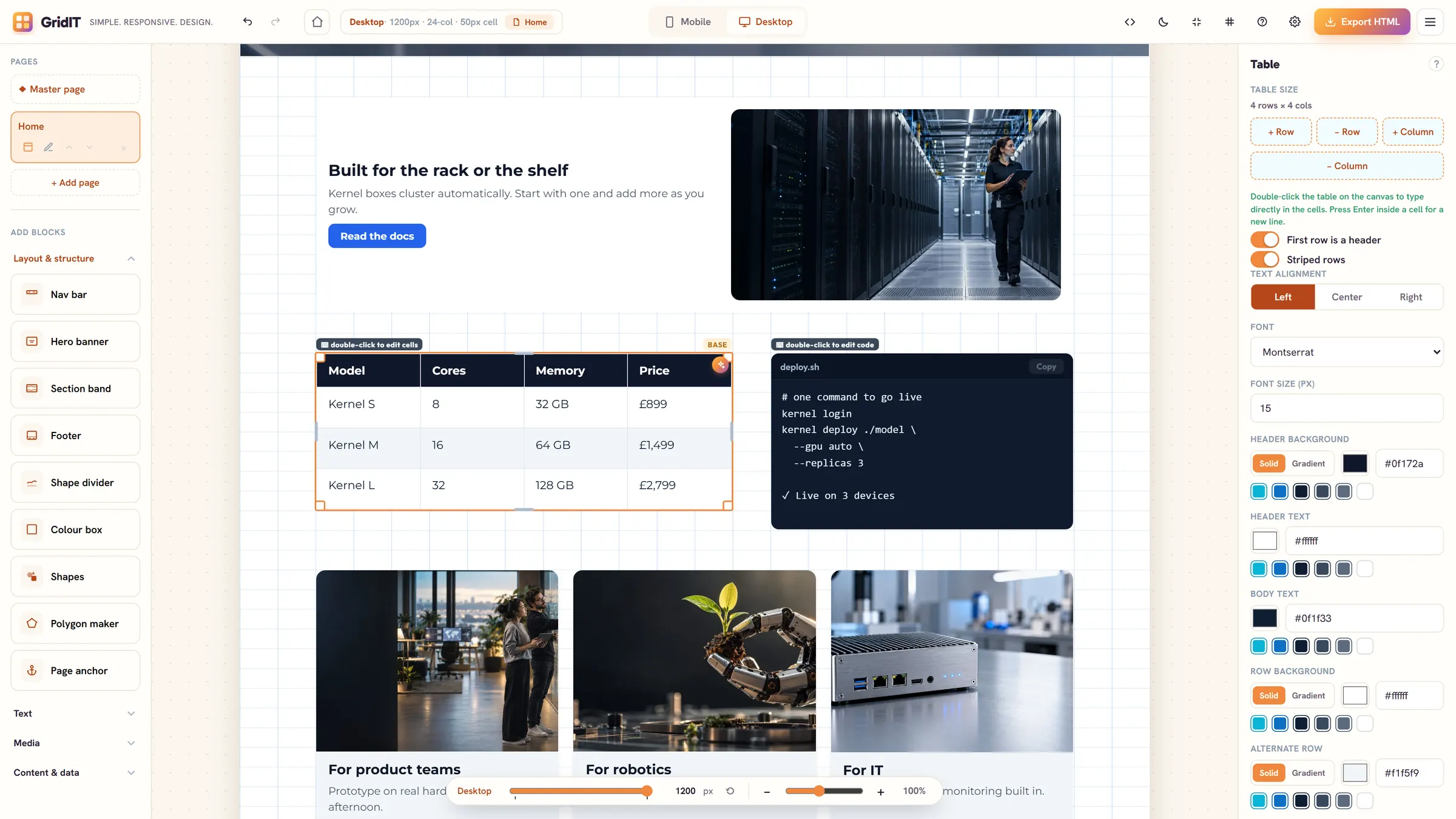Reset canvas width with the refresh icon
This screenshot has height=819, width=1456.
click(730, 791)
